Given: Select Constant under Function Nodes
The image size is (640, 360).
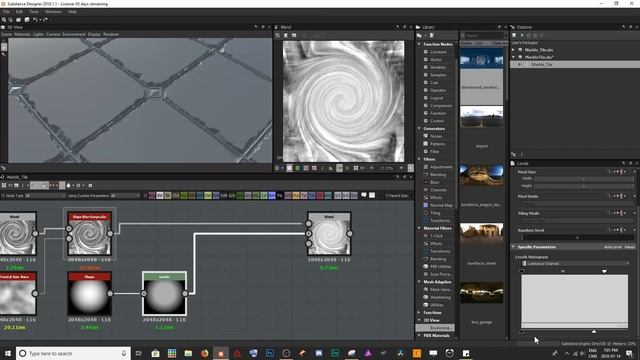Looking at the screenshot, I should [x=438, y=52].
